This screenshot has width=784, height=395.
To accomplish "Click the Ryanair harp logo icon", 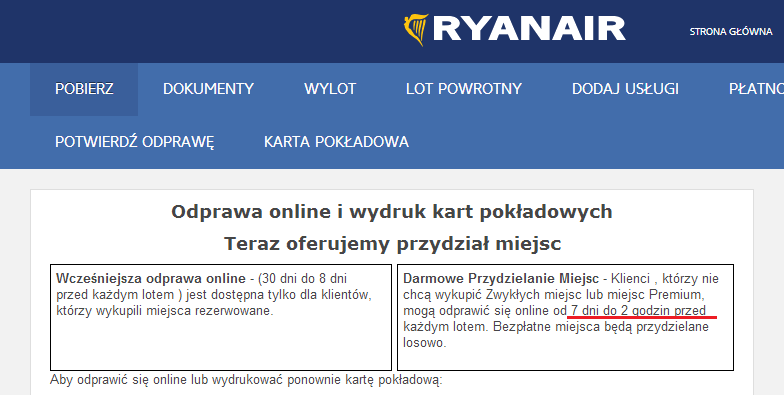I will tap(416, 30).
